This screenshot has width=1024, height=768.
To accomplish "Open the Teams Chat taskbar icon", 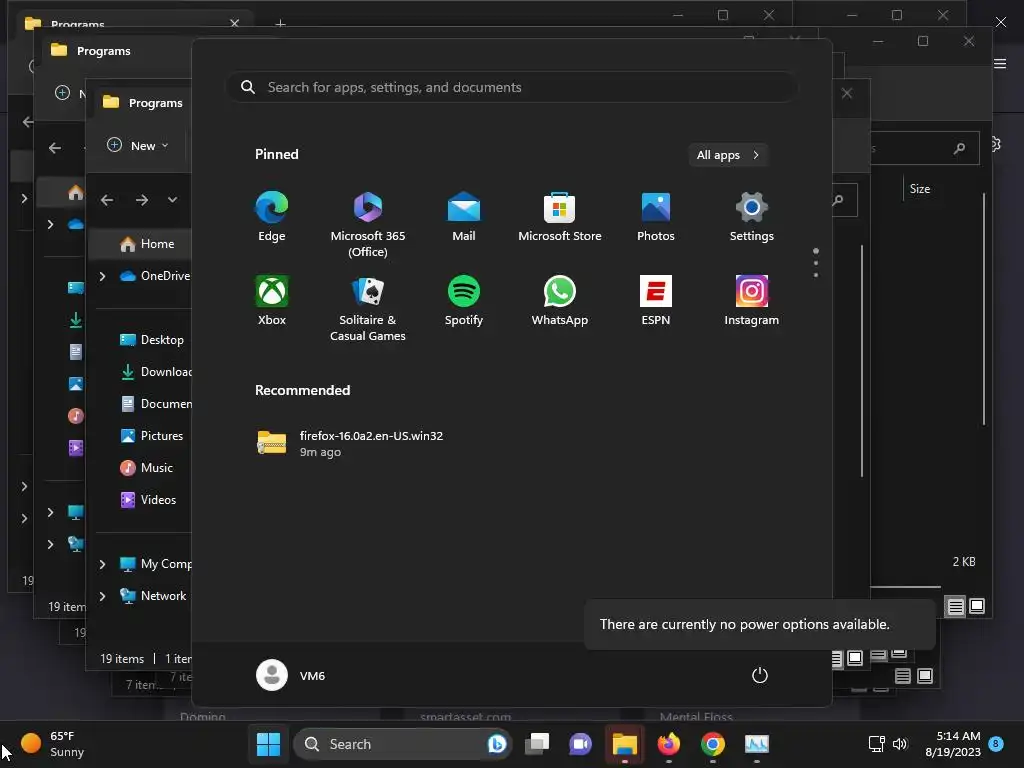I will click(x=580, y=744).
